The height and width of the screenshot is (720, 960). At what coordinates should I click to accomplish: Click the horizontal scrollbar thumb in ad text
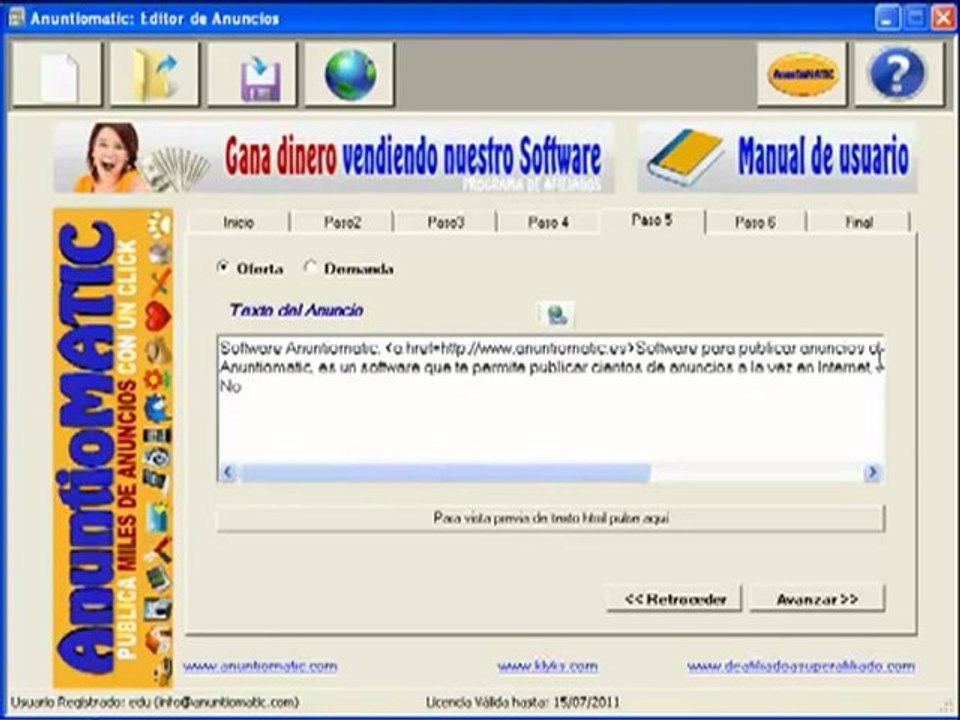click(x=444, y=472)
